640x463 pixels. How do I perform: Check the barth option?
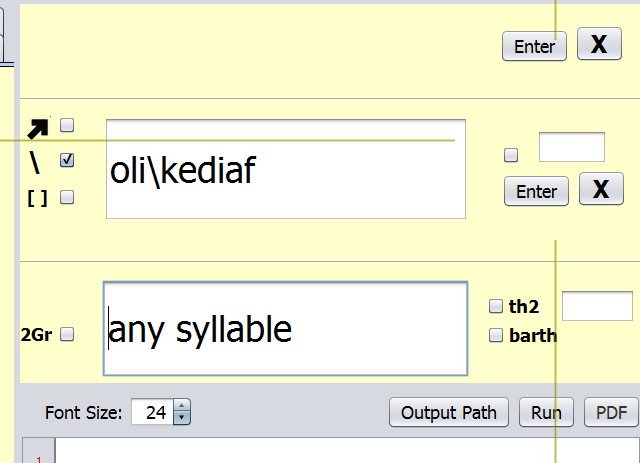(x=496, y=336)
